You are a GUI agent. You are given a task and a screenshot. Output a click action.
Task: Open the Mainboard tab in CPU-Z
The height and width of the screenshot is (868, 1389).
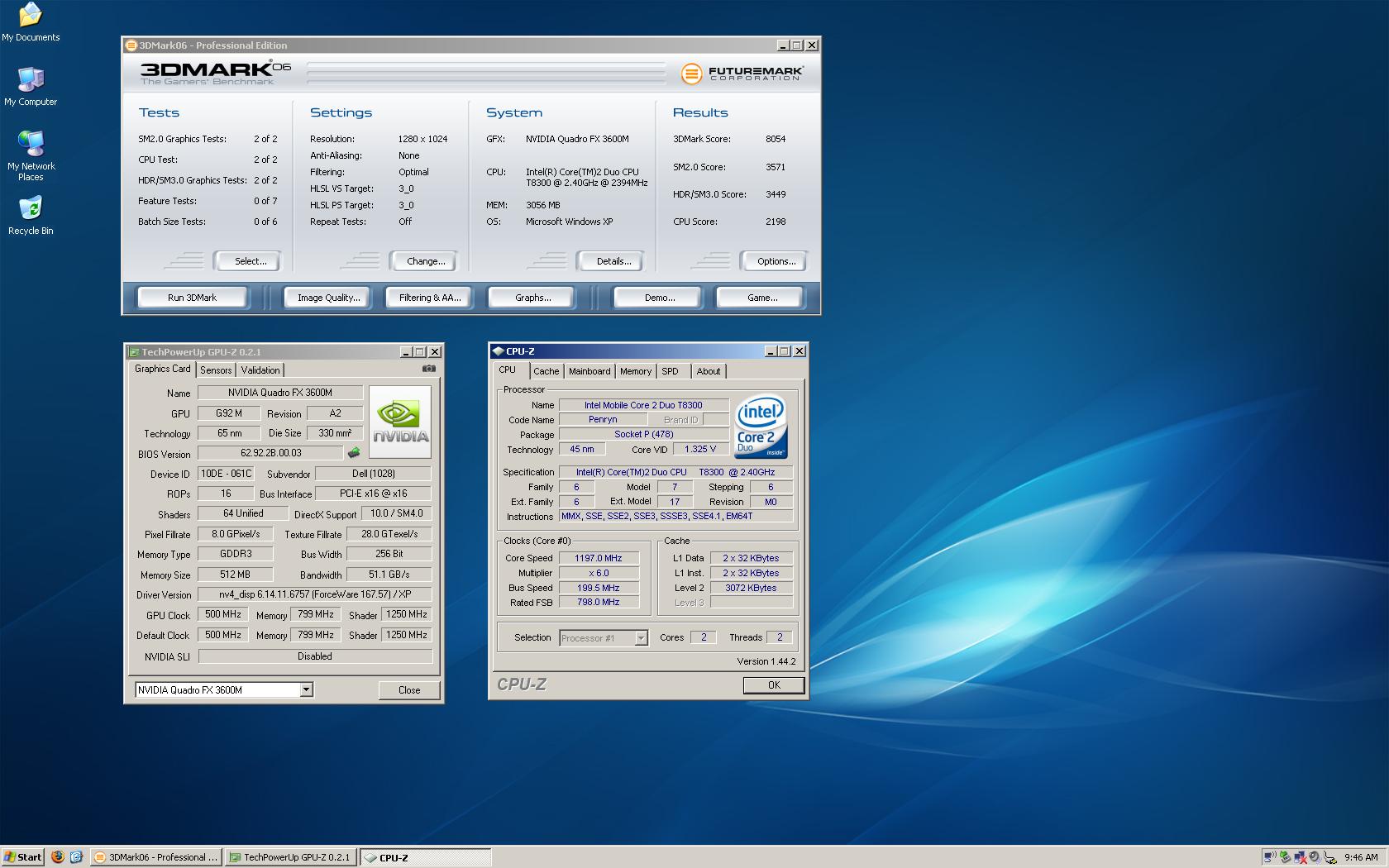click(589, 371)
